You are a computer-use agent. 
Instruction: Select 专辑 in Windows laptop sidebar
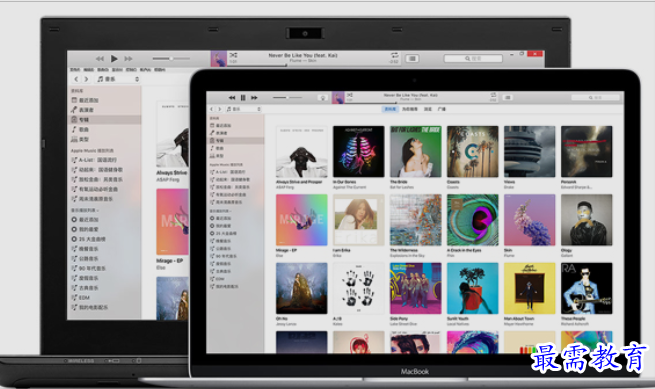tap(104, 119)
